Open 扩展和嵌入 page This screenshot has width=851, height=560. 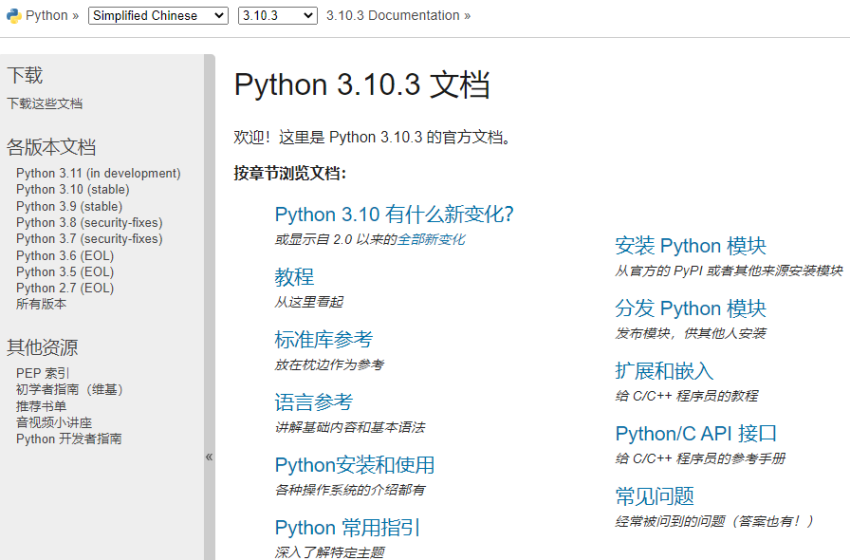pos(664,371)
